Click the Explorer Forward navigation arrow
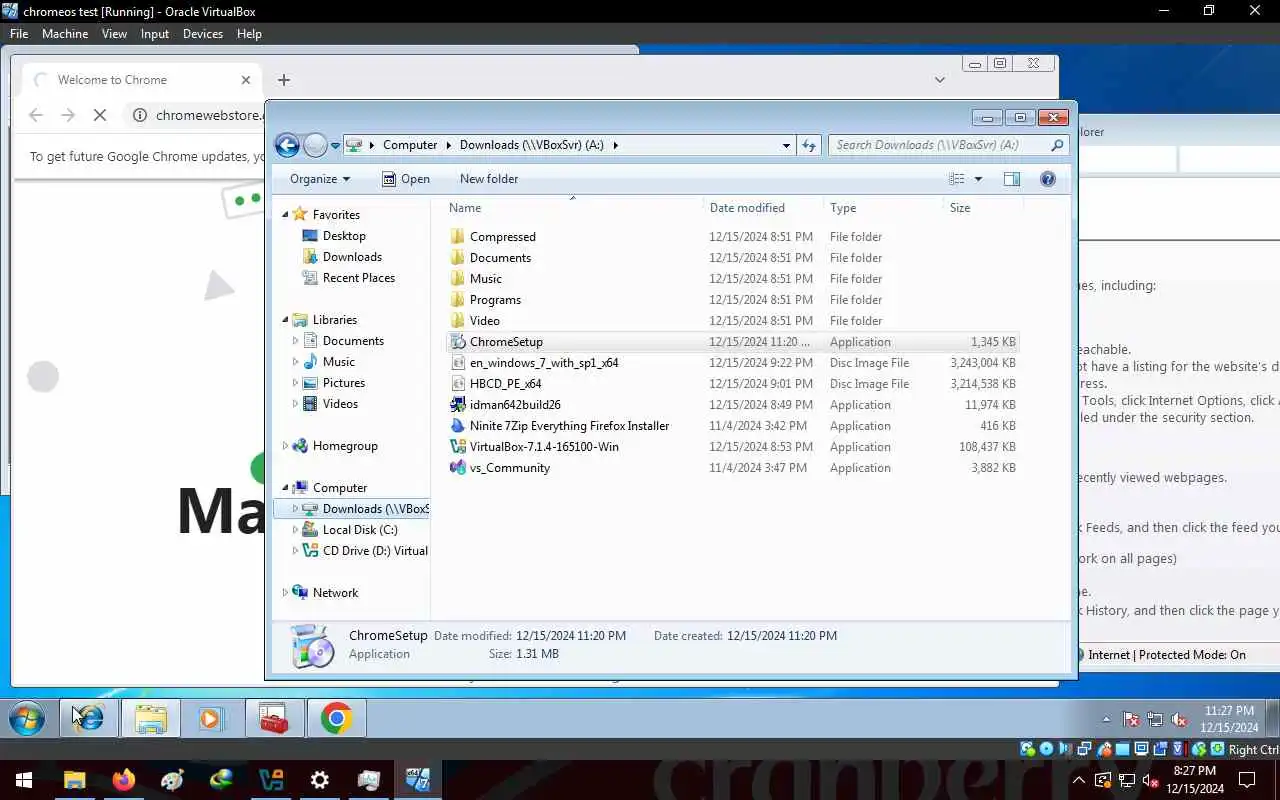This screenshot has width=1280, height=800. [x=315, y=145]
